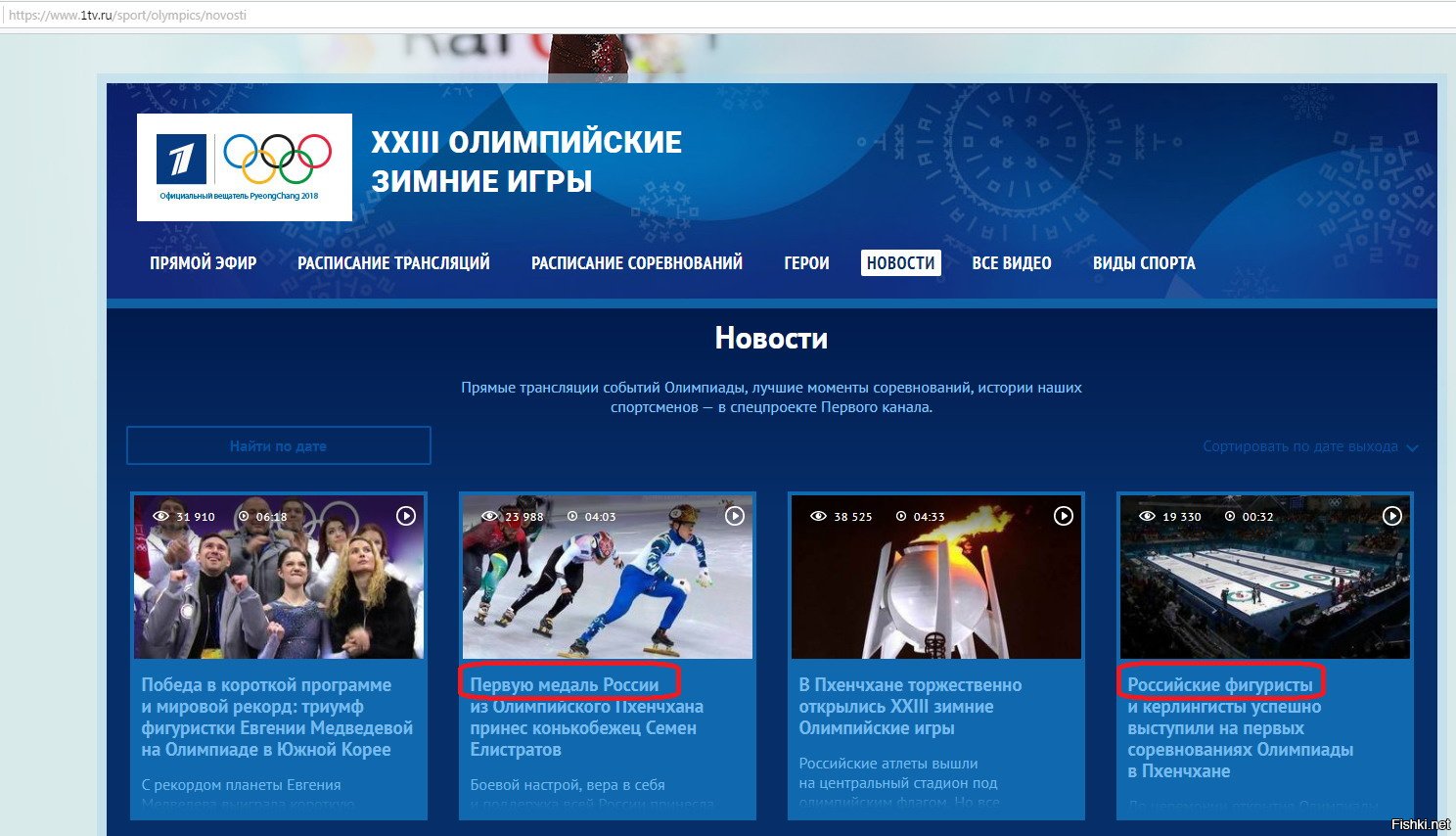Click the chevron next to the sort option
Image resolution: width=1456 pixels, height=836 pixels.
(x=1412, y=447)
